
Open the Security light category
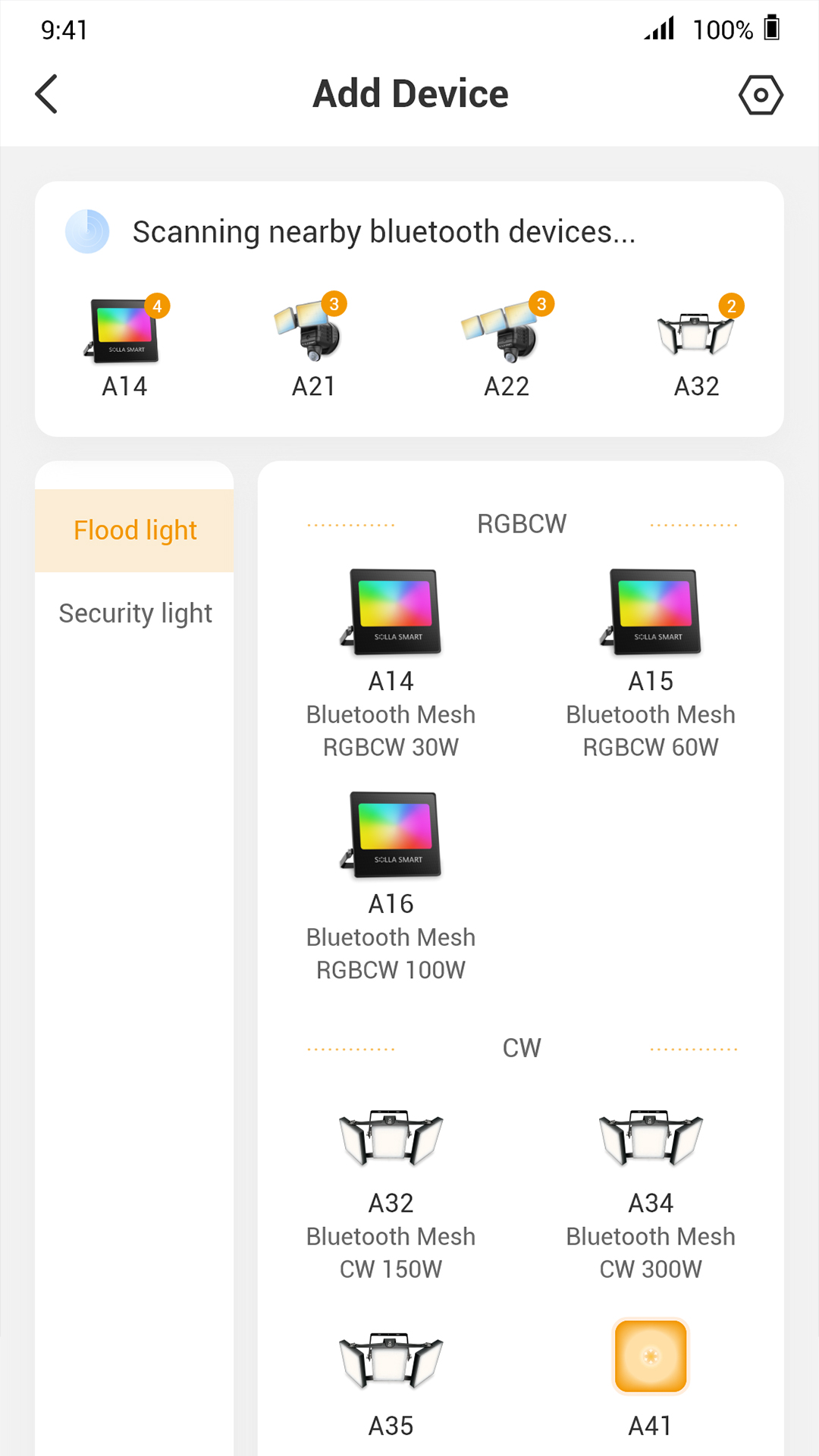tap(135, 613)
